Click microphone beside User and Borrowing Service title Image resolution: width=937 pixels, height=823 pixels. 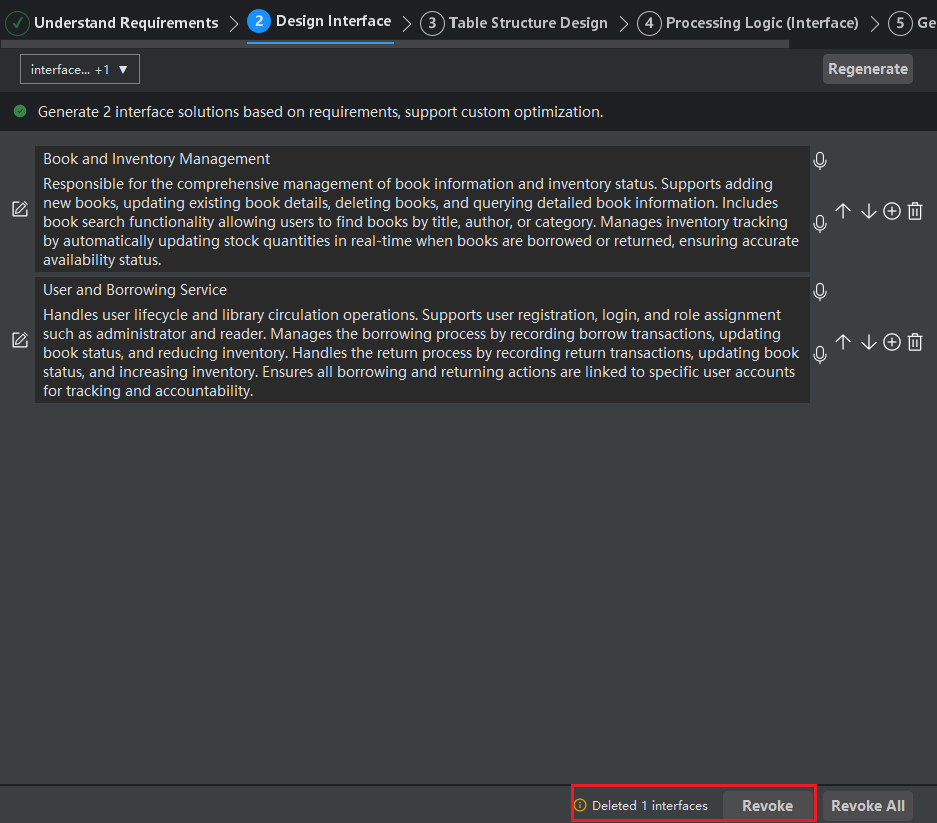(x=820, y=292)
